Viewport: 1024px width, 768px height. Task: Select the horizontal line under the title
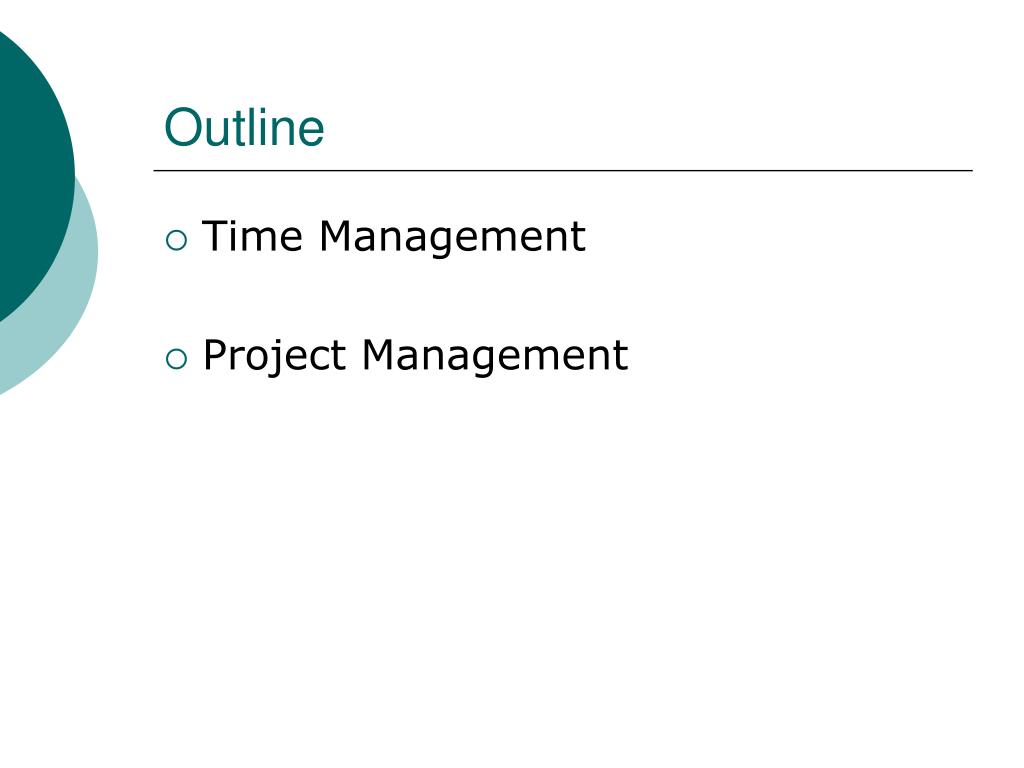563,170
